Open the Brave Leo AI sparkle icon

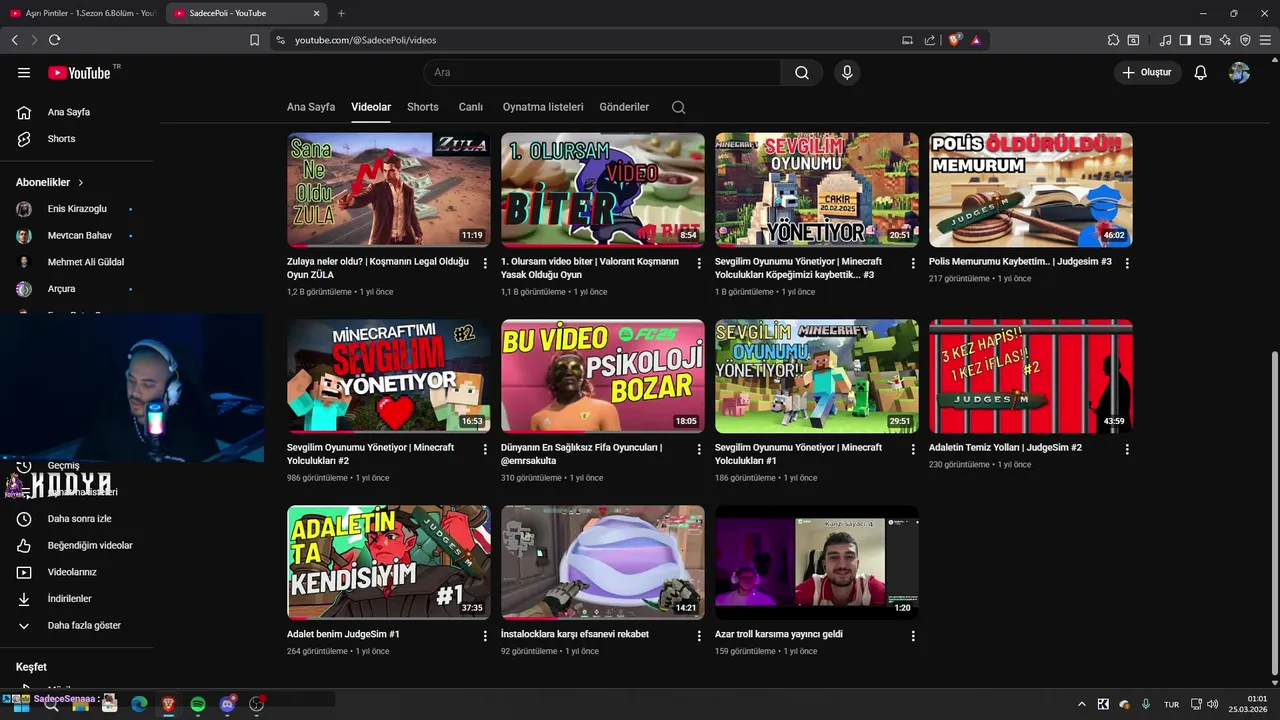click(1225, 40)
